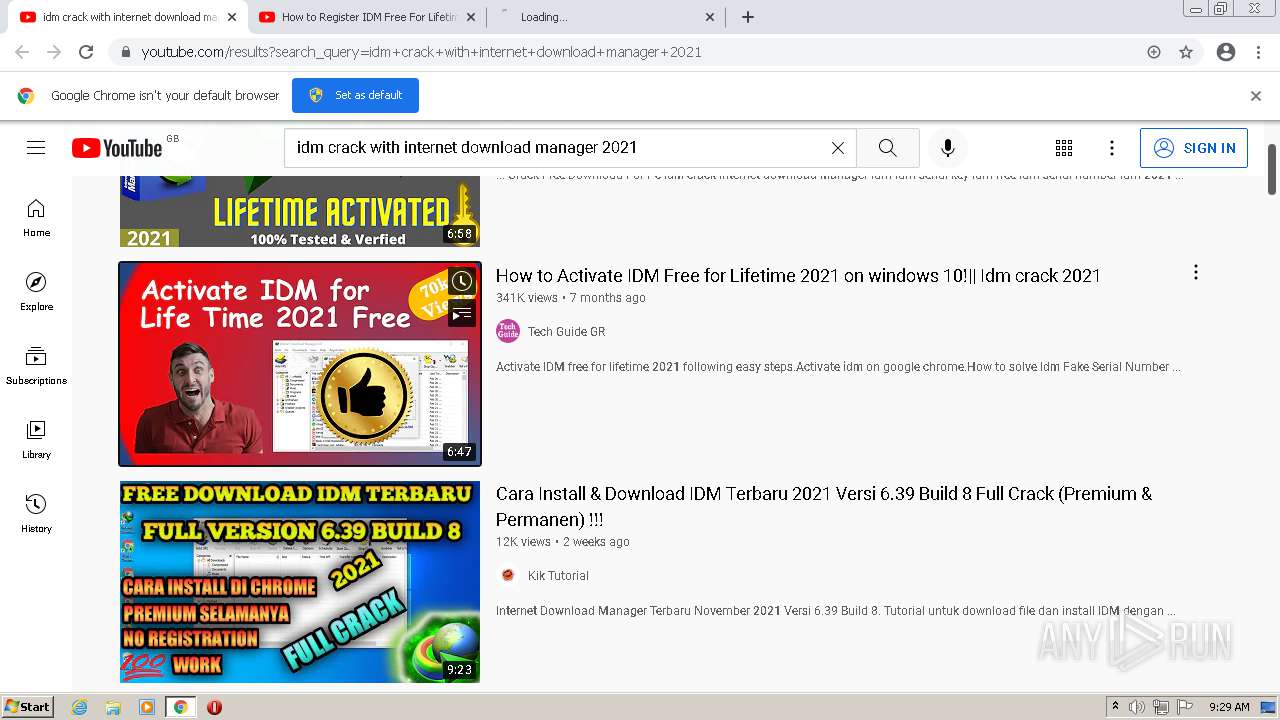
Task: Click the Tech Guide GR channel avatar
Action: coord(508,331)
